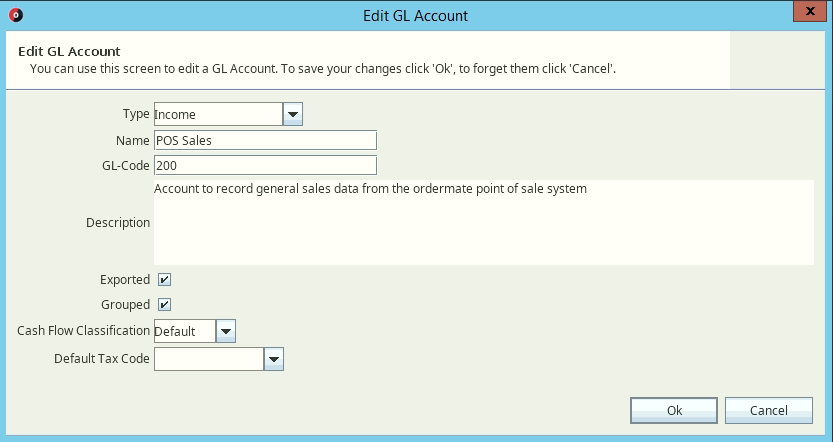The width and height of the screenshot is (833, 442).
Task: Click the Default Tax Code label
Action: click(101, 359)
